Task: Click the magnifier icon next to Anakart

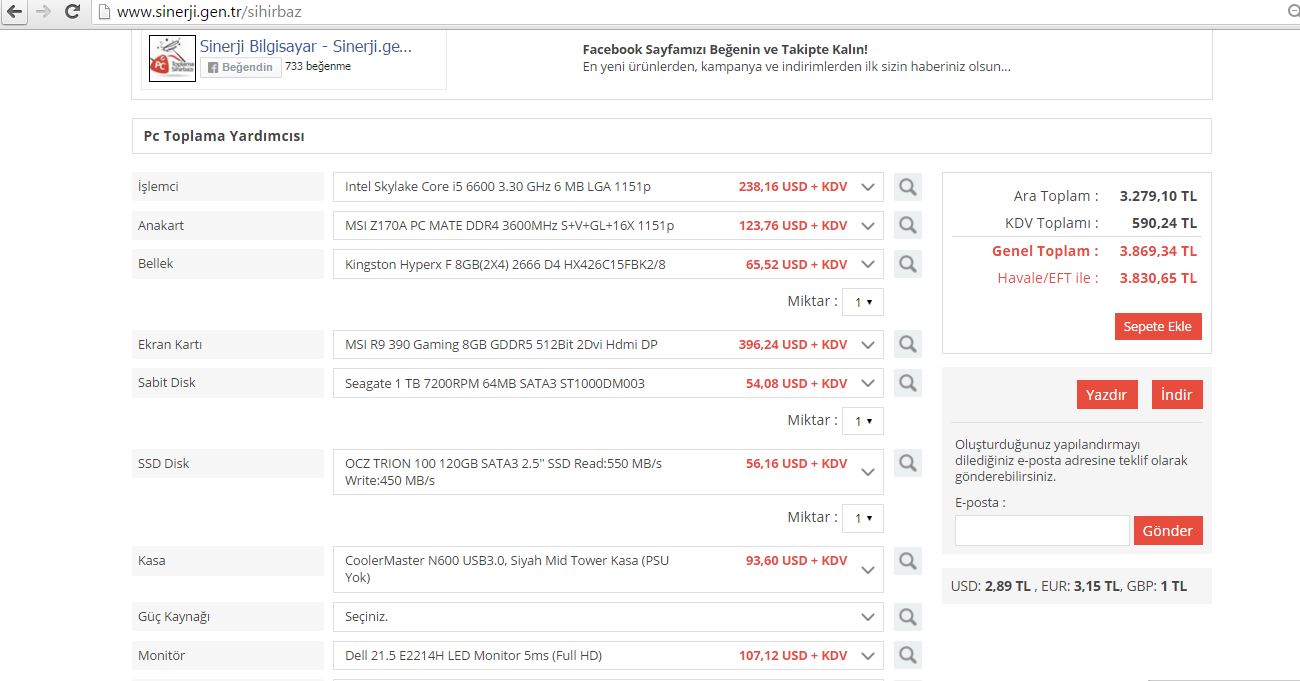Action: tap(908, 225)
